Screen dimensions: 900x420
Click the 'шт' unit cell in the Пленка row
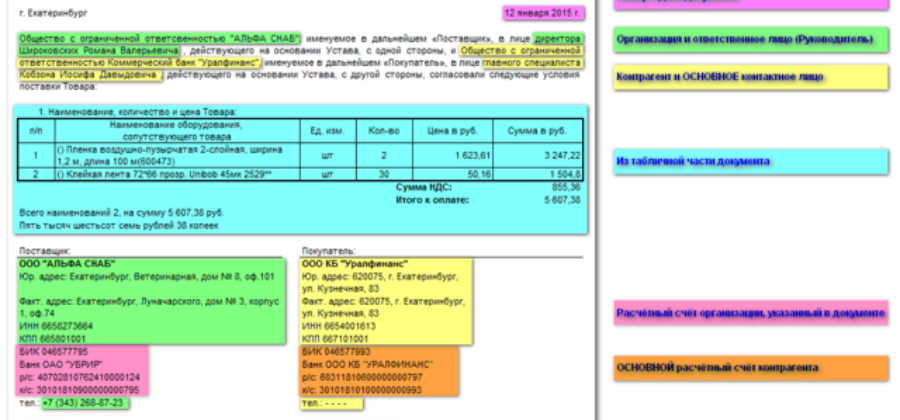point(328,155)
